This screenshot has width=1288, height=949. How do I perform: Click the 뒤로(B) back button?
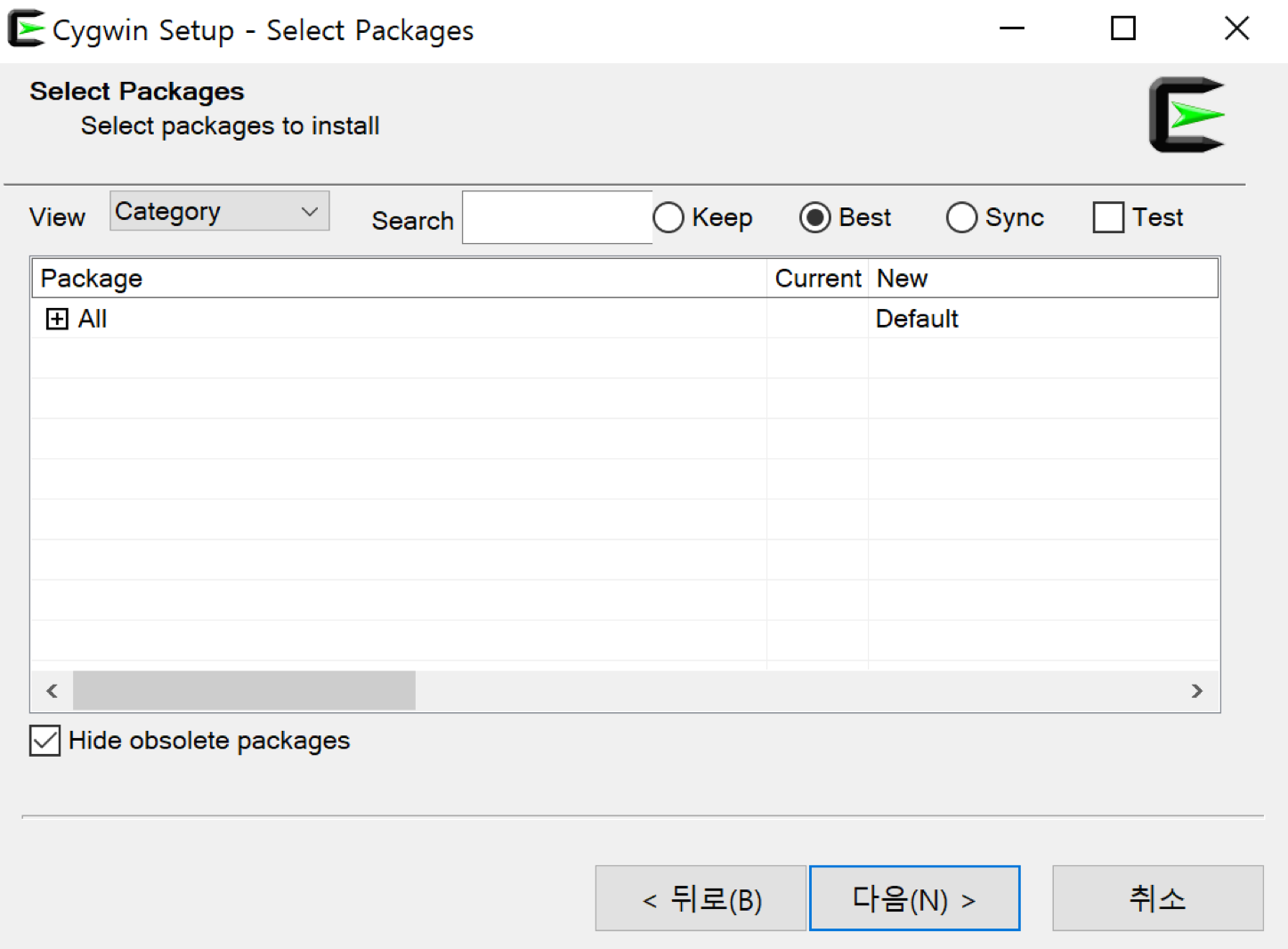(x=701, y=898)
